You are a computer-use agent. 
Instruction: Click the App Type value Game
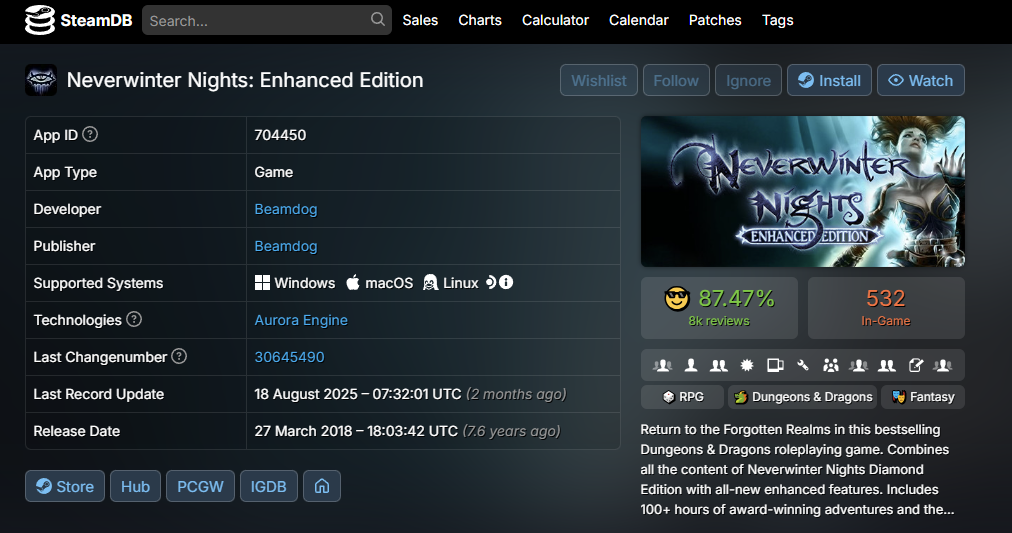[x=274, y=172]
